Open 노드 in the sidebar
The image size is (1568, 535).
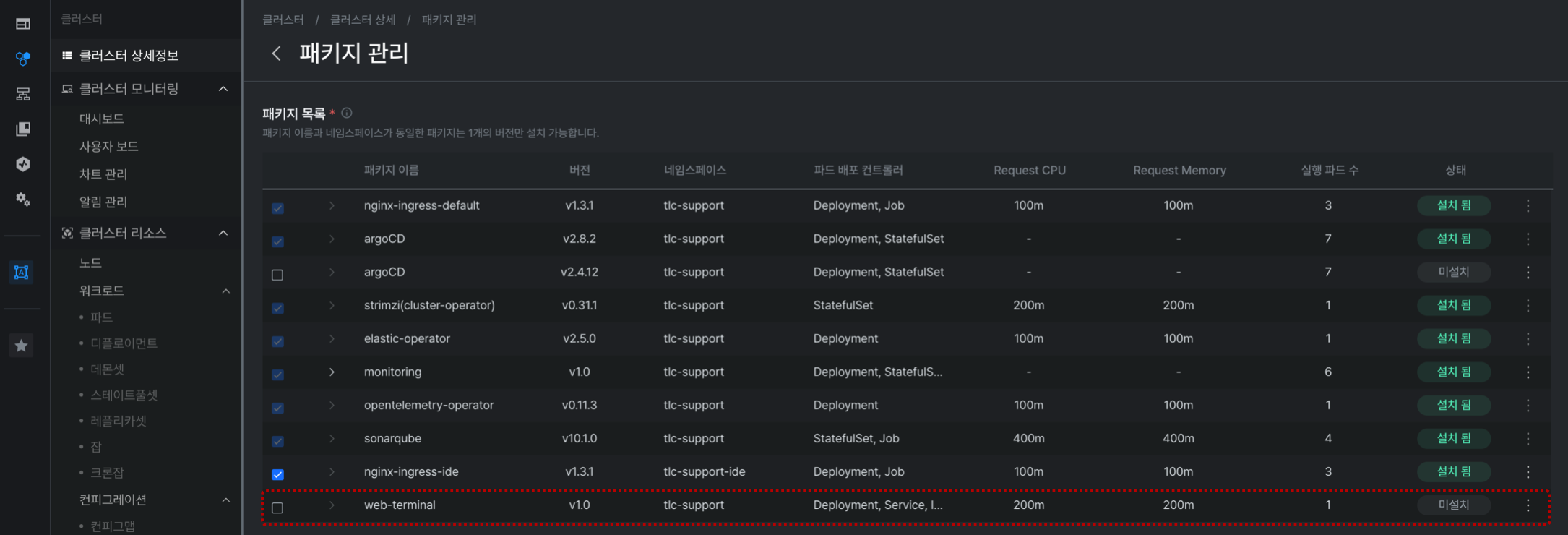[90, 263]
